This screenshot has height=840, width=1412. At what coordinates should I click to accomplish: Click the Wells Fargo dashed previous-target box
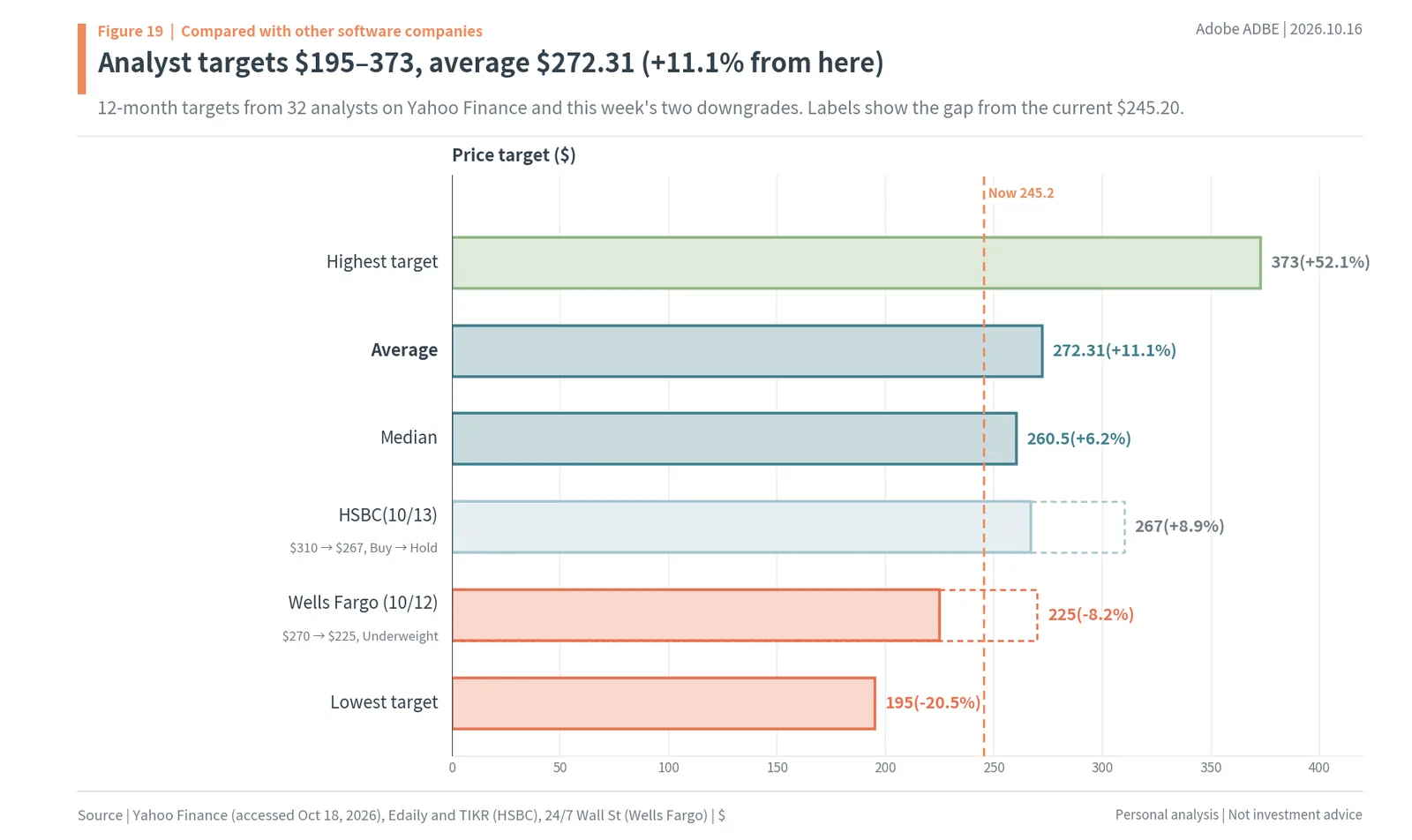[989, 615]
